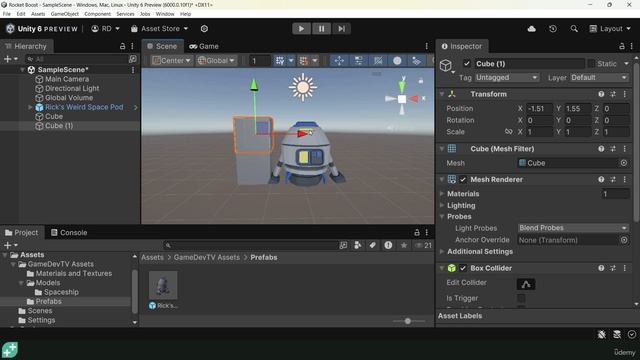640x360 pixels.
Task: Select Main Camera in Hierarchy
Action: (x=67, y=79)
